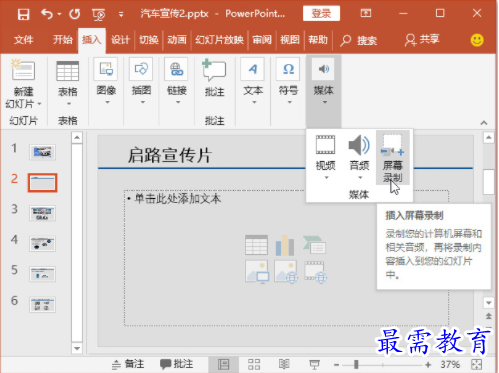This screenshot has width=499, height=373.
Task: Click the smiley feedback icon
Action: pos(477,40)
